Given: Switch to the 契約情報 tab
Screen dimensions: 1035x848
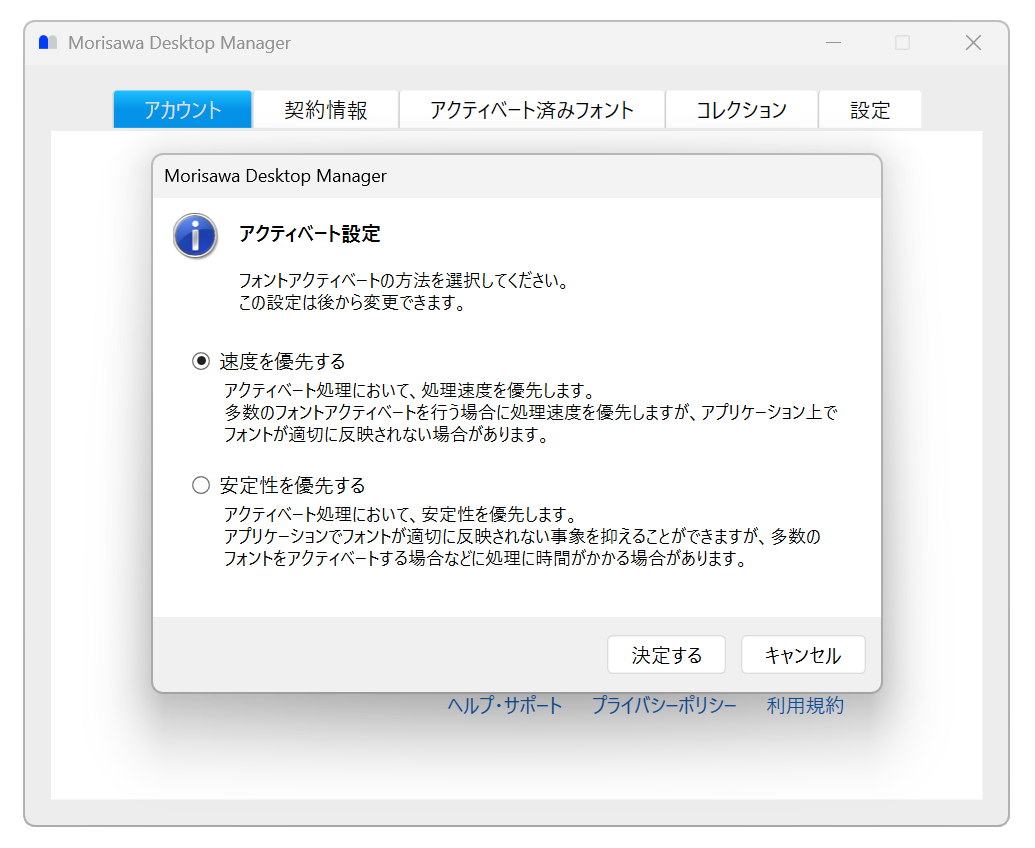Looking at the screenshot, I should click(326, 110).
